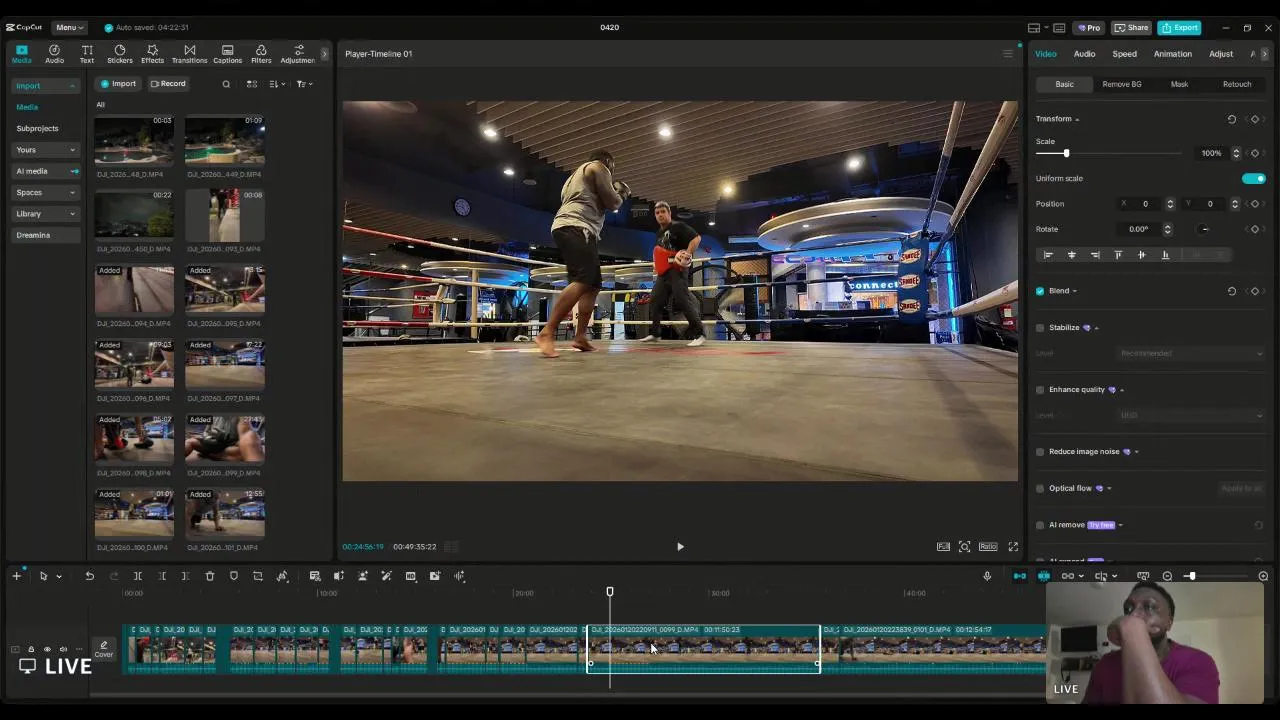Open the Remove BG sub-tab
1280x720 pixels.
tap(1121, 84)
